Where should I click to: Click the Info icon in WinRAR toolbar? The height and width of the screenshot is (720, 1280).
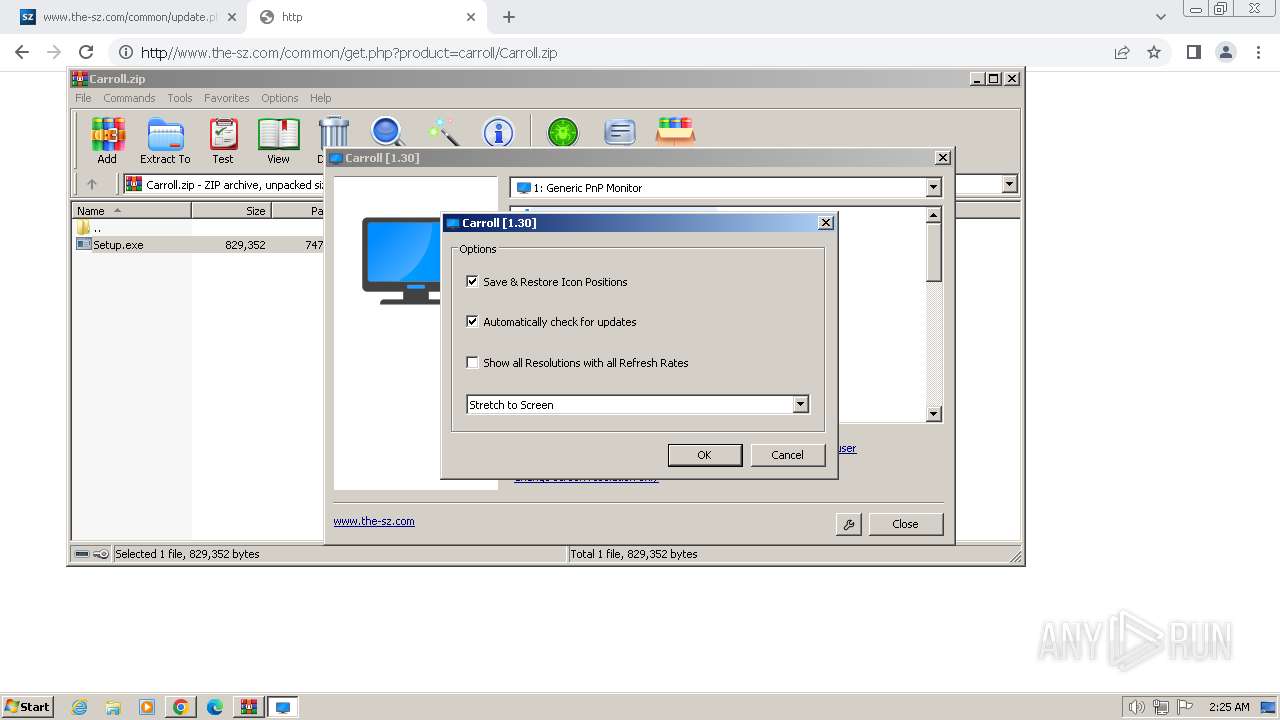click(498, 131)
